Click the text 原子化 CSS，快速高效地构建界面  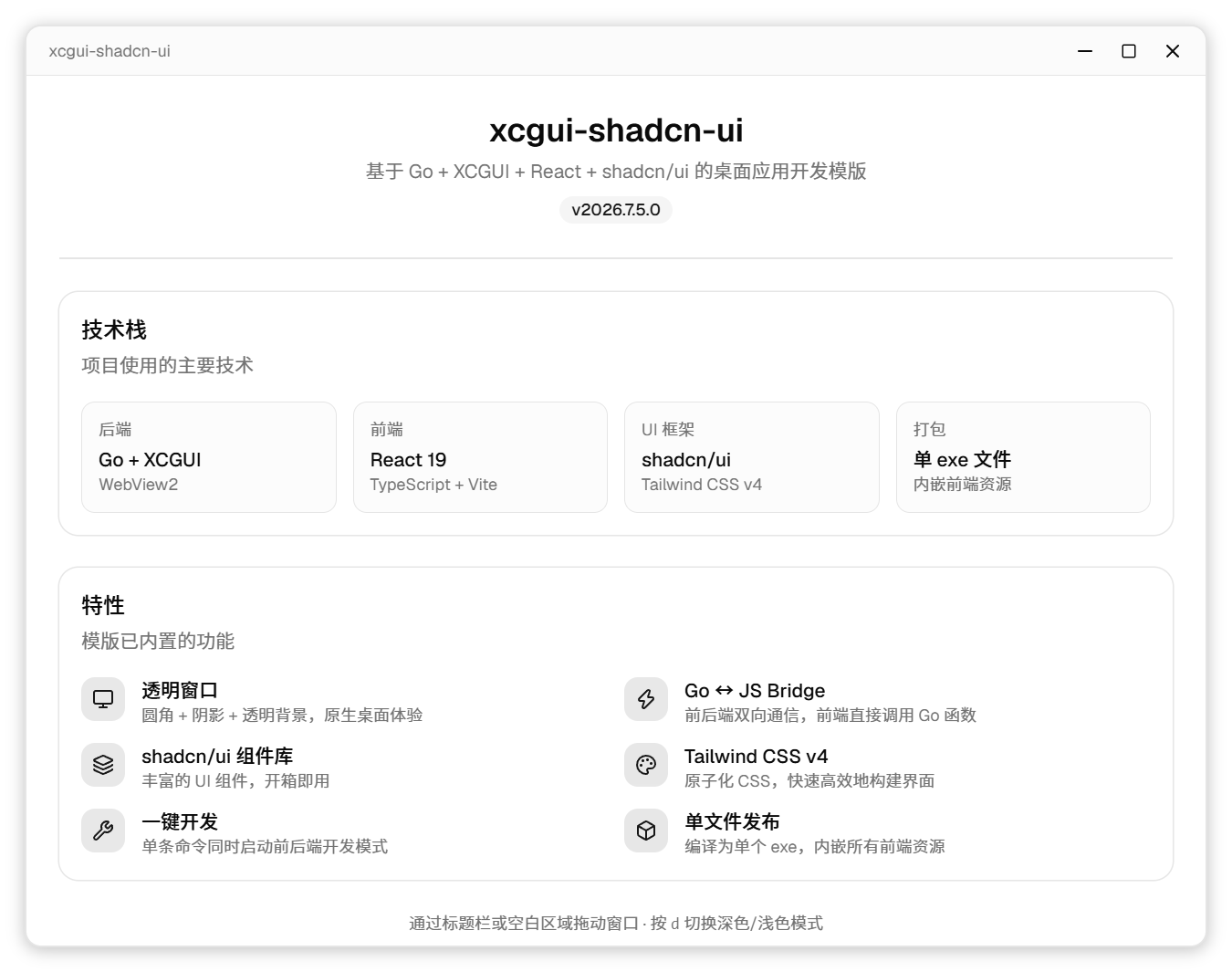[x=809, y=781]
